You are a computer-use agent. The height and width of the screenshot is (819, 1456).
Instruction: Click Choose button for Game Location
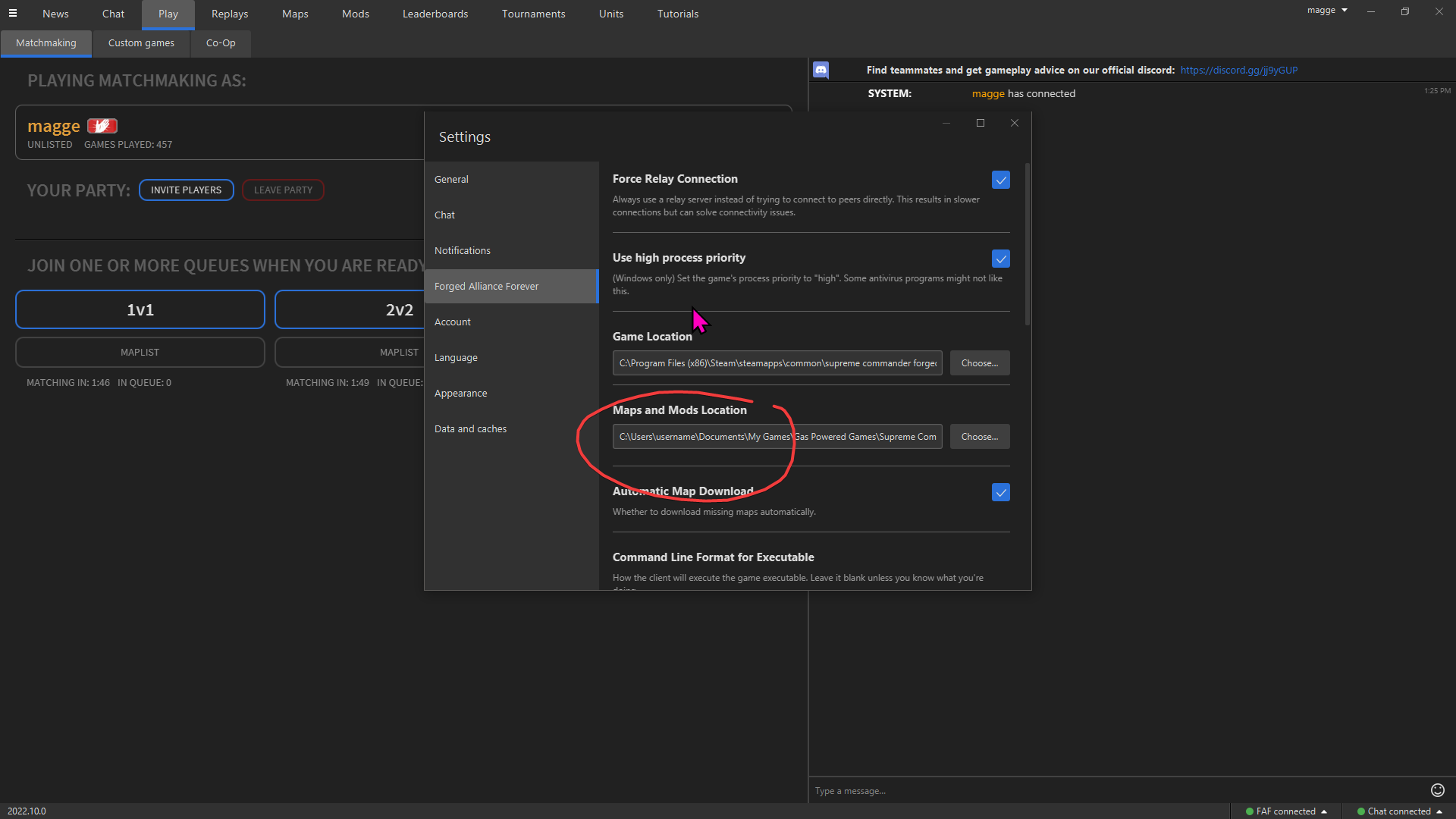980,363
